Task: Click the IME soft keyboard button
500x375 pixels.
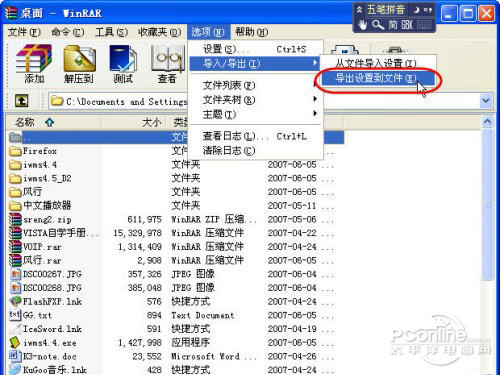Action: (425, 25)
